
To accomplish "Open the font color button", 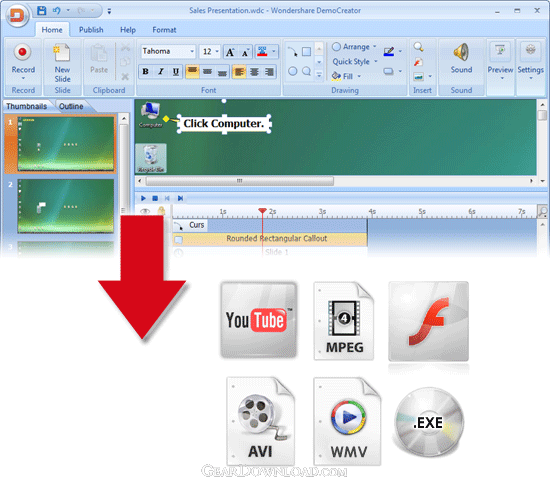I will point(262,52).
